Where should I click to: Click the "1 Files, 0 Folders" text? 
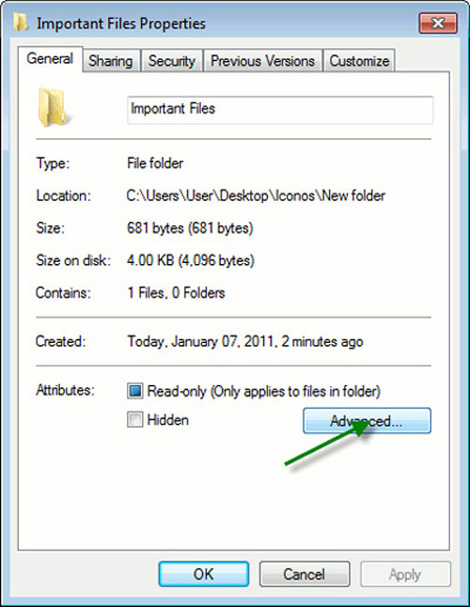pos(176,293)
